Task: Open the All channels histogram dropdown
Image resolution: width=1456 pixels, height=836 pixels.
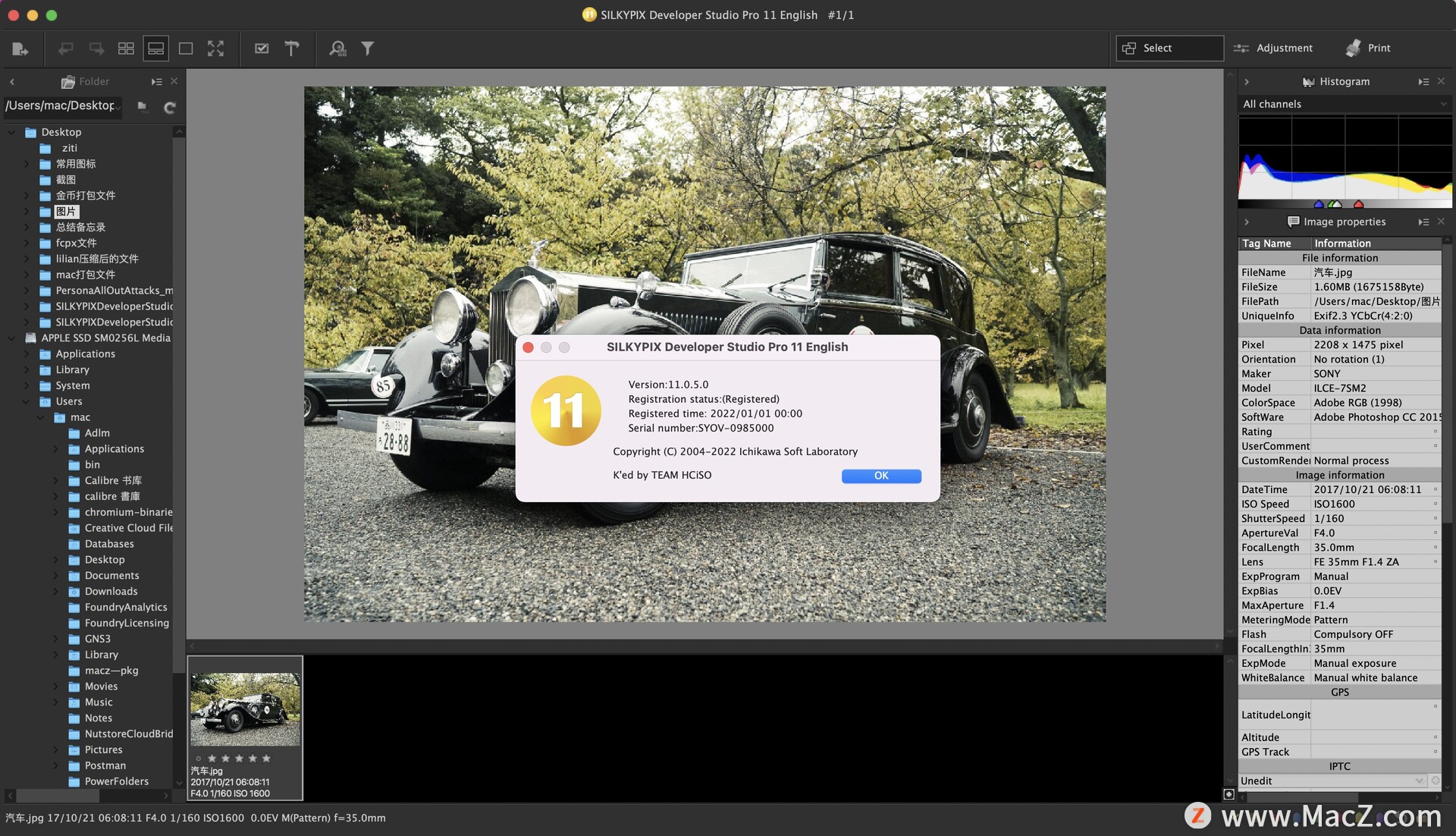Action: tap(1345, 104)
